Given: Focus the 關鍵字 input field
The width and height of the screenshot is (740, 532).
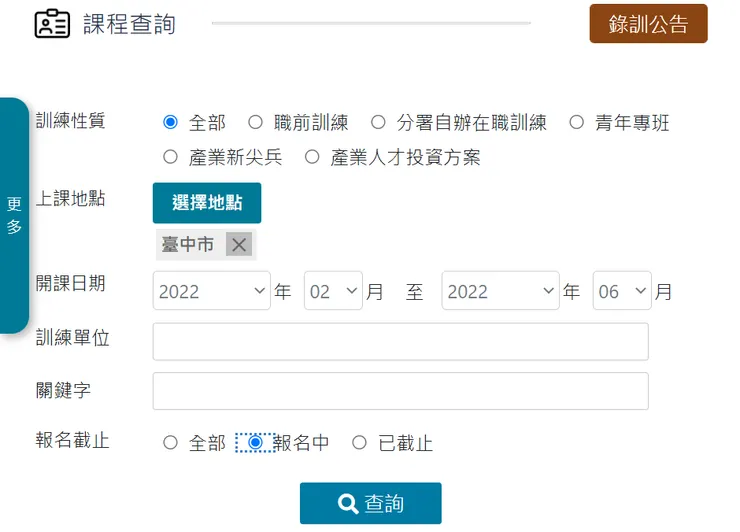Looking at the screenshot, I should [x=400, y=391].
